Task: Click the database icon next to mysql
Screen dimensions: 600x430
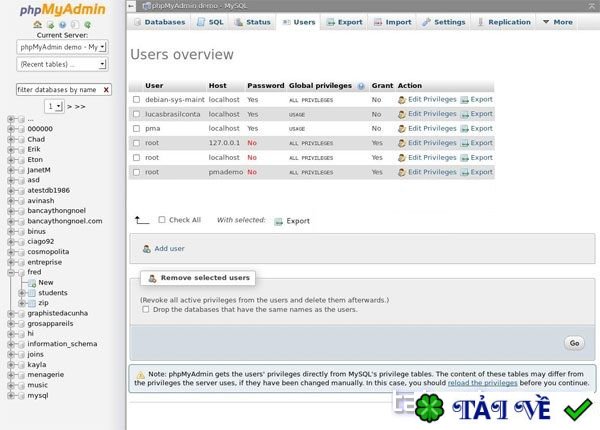Action: coord(21,396)
